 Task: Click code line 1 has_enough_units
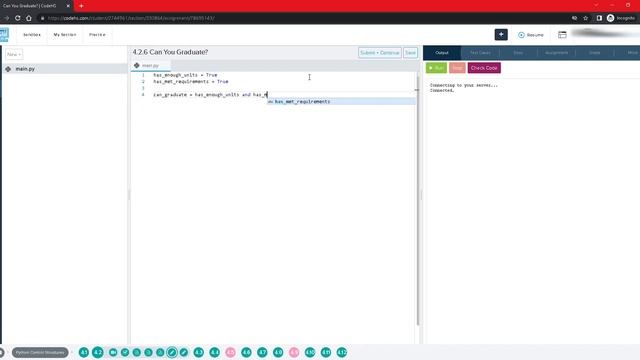click(185, 75)
